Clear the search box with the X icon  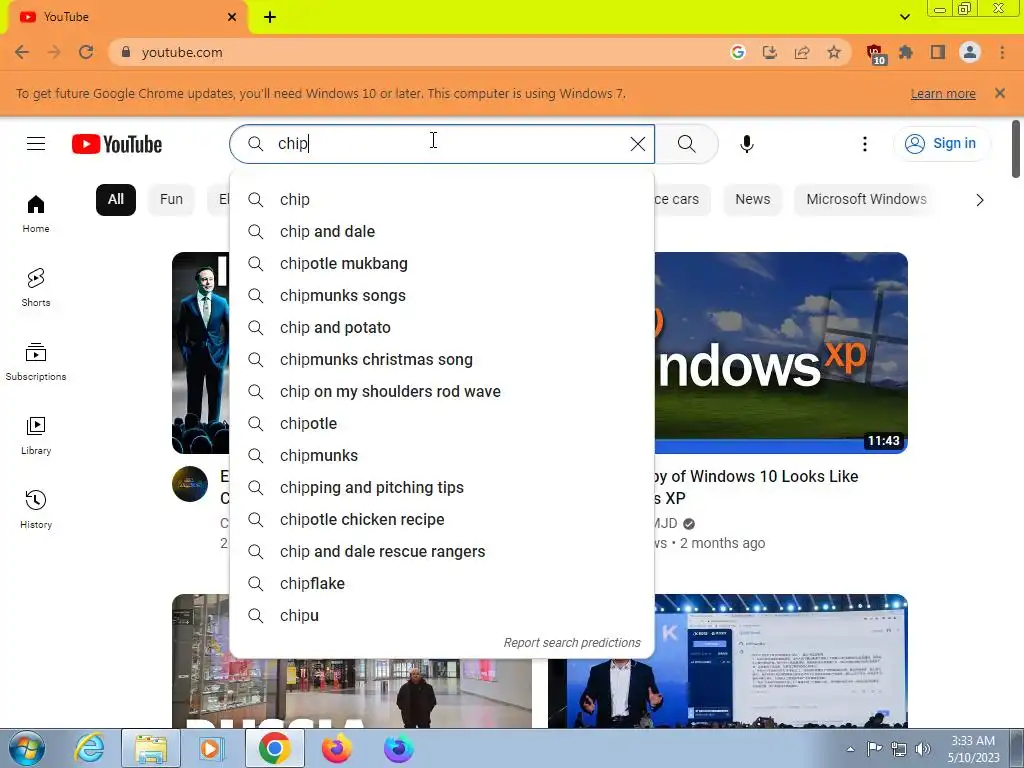pyautogui.click(x=637, y=144)
